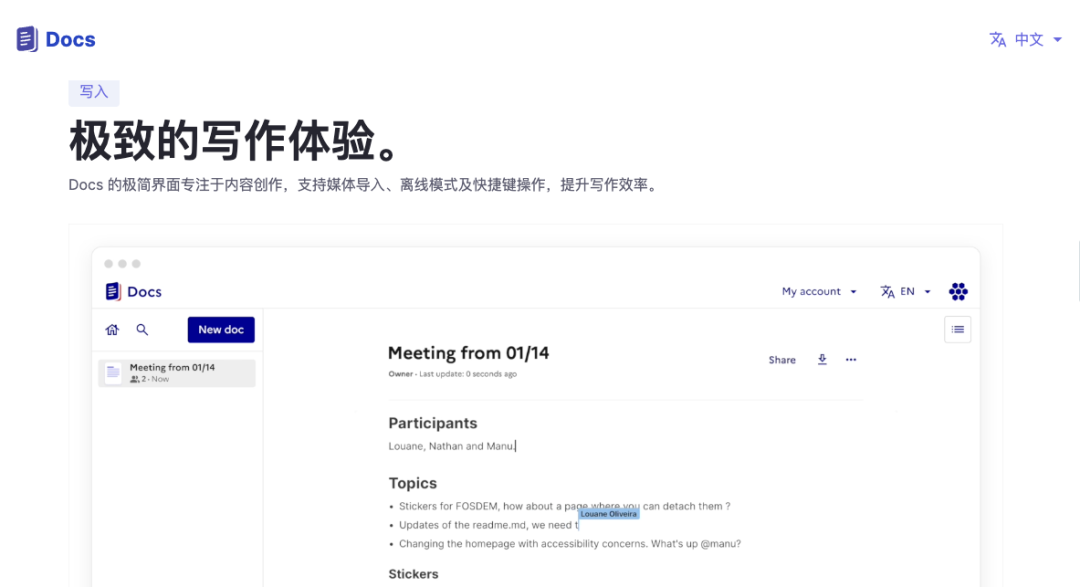Open search with the magnifier icon
Image resolution: width=1080 pixels, height=587 pixels.
(142, 330)
